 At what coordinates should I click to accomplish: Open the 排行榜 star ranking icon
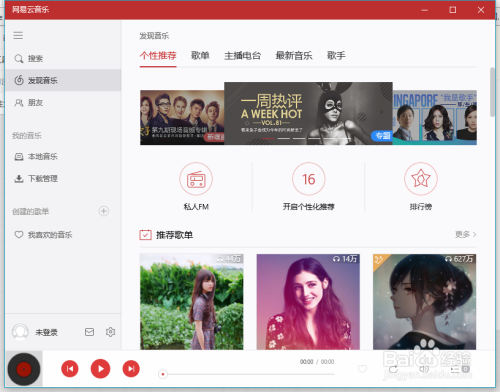coord(421,179)
